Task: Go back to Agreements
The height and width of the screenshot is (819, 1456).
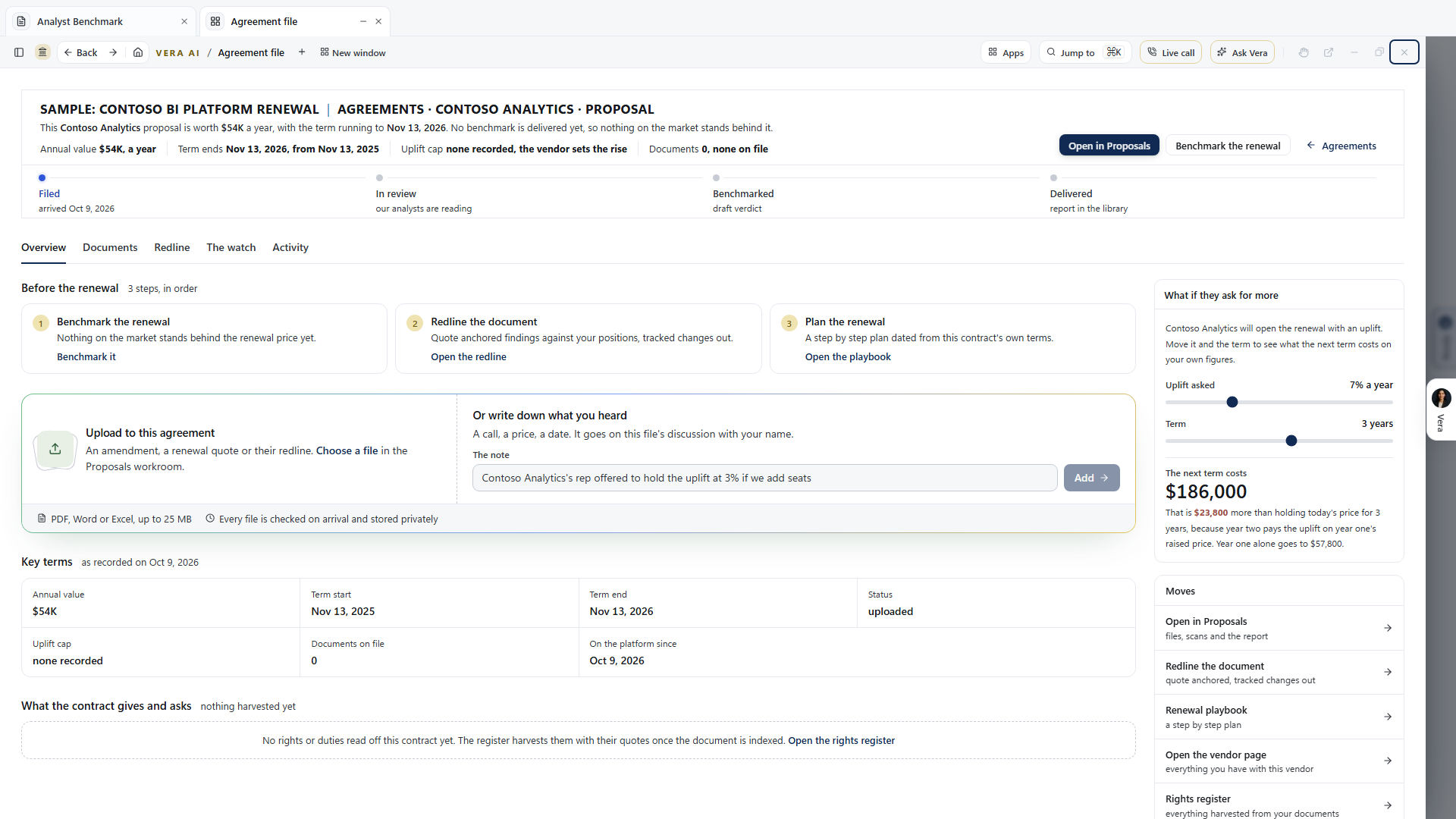Action: point(1341,146)
